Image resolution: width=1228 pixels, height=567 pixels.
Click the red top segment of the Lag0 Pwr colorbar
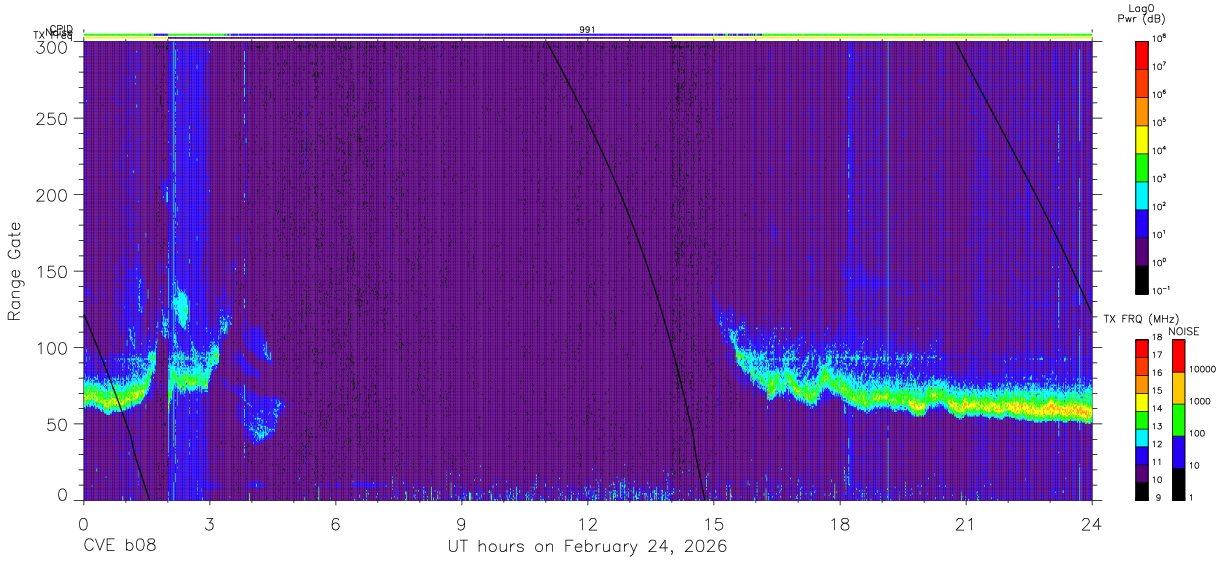point(1142,54)
